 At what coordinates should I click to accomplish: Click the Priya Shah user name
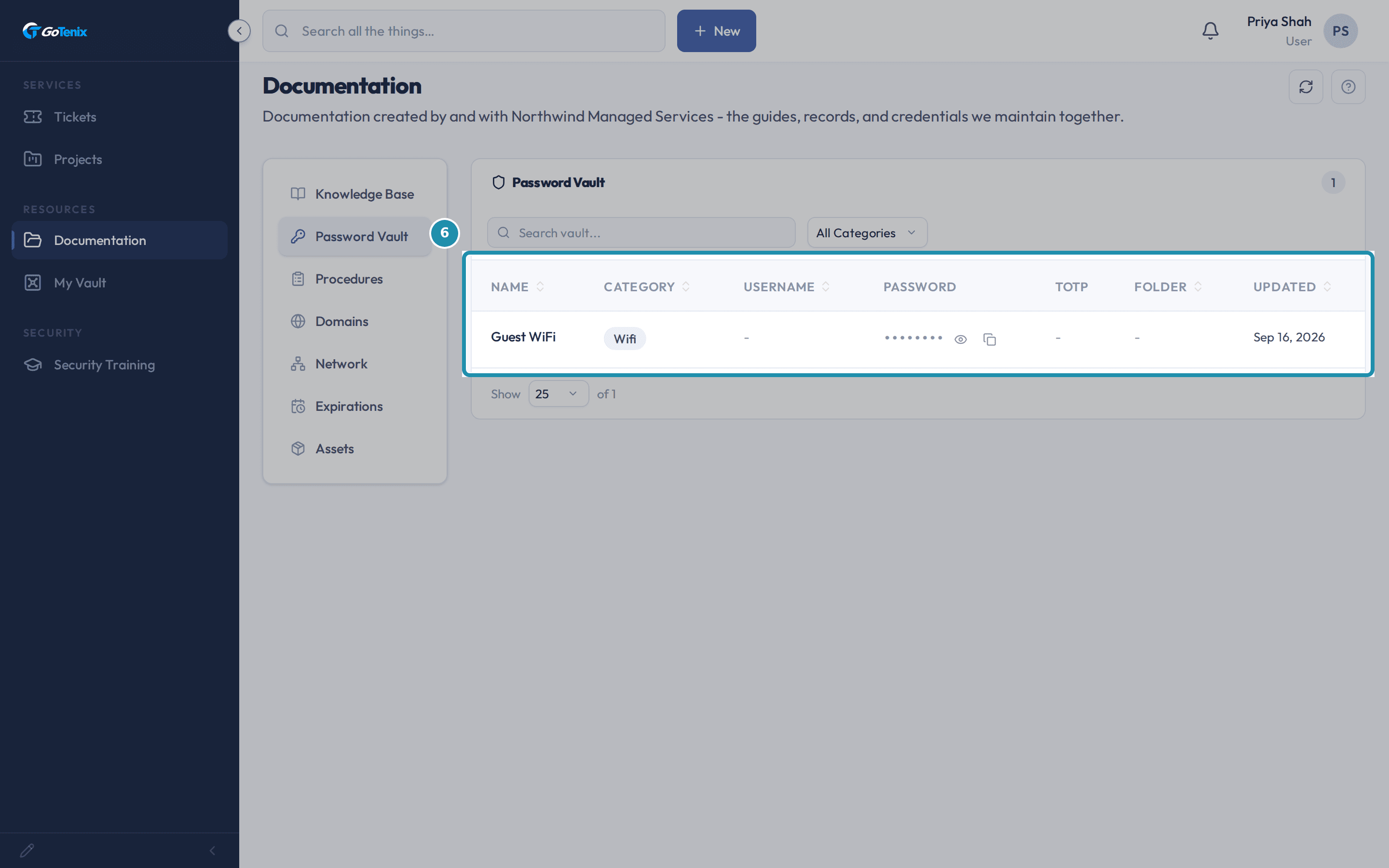click(x=1279, y=22)
